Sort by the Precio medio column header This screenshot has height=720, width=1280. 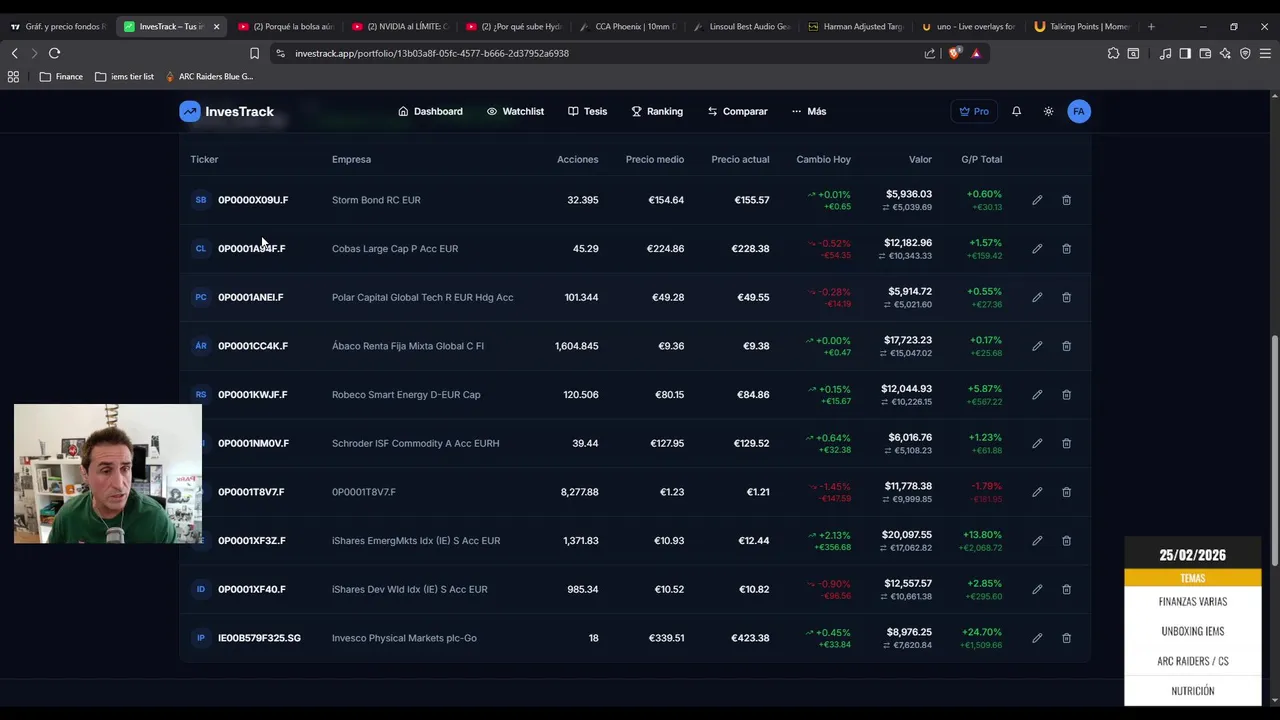pos(655,159)
